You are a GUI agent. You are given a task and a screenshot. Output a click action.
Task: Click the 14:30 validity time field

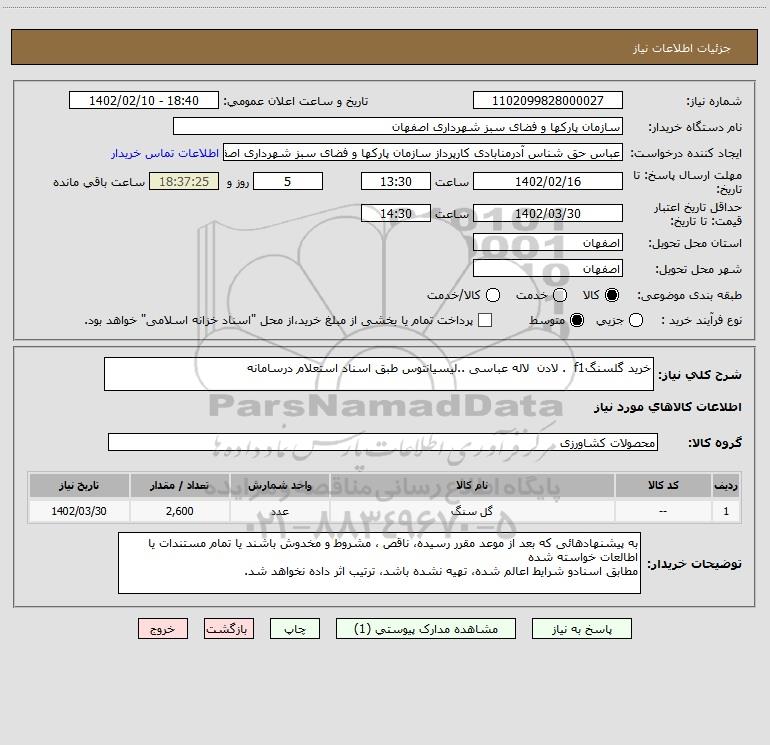pos(396,214)
